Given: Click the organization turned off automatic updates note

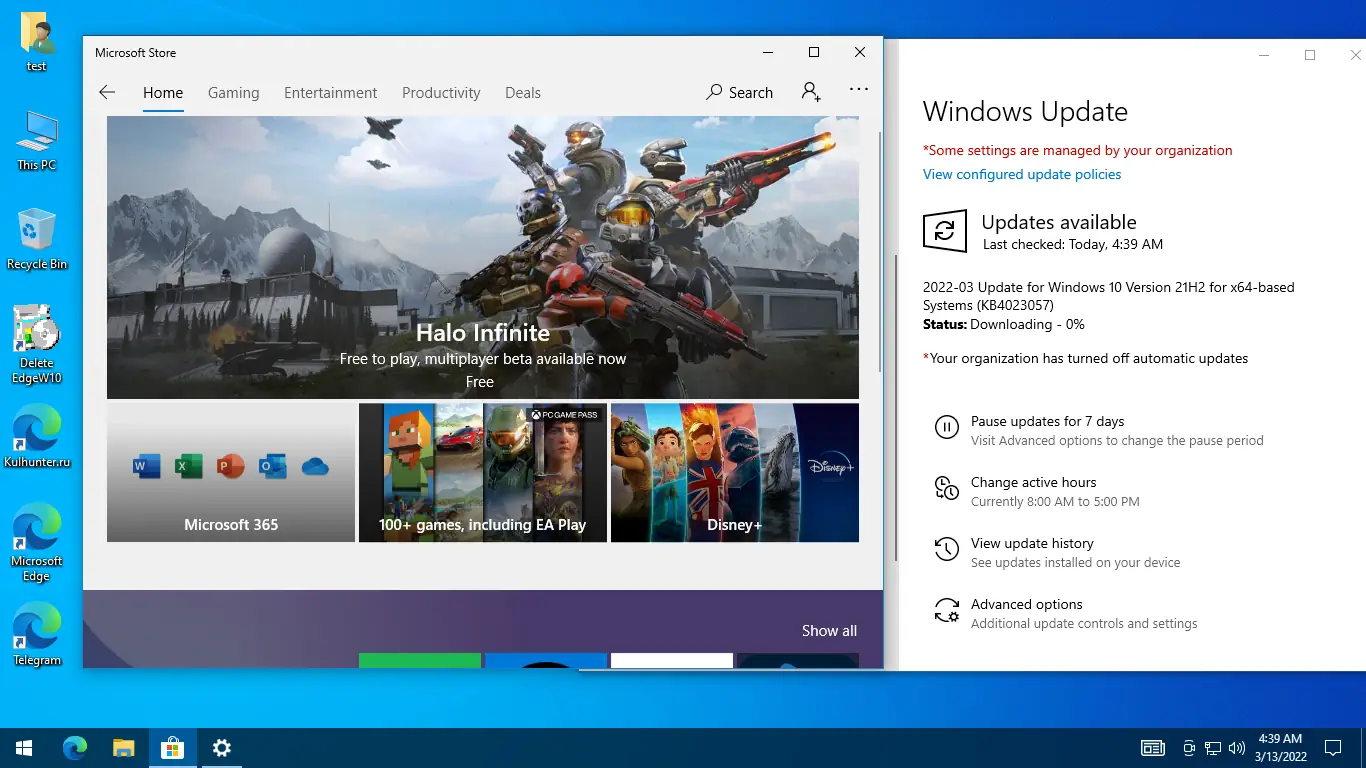Looking at the screenshot, I should pyautogui.click(x=1086, y=358).
